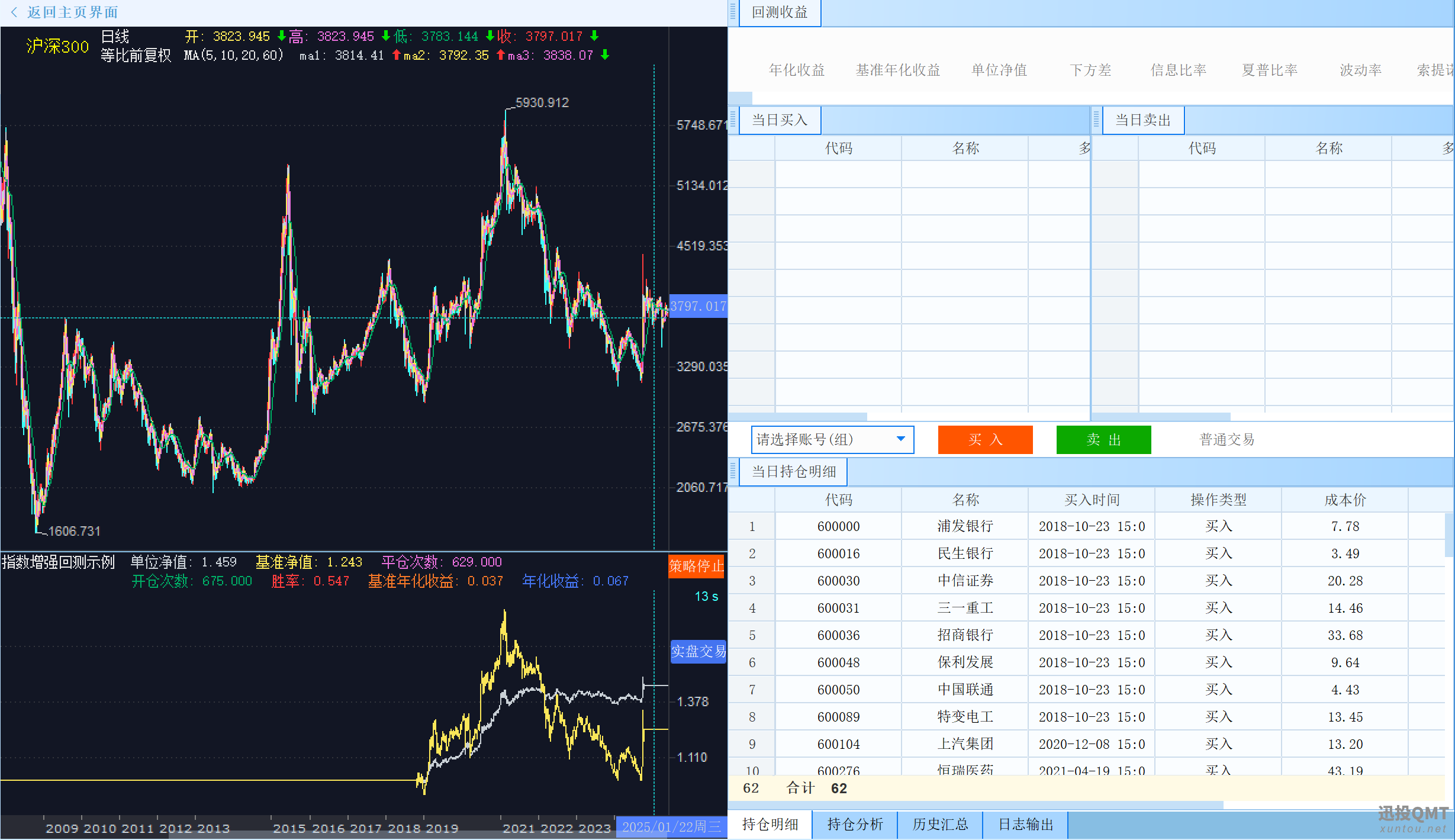1455x840 pixels.
Task: Select the 民生银行 holdings row
Action: 1086,553
